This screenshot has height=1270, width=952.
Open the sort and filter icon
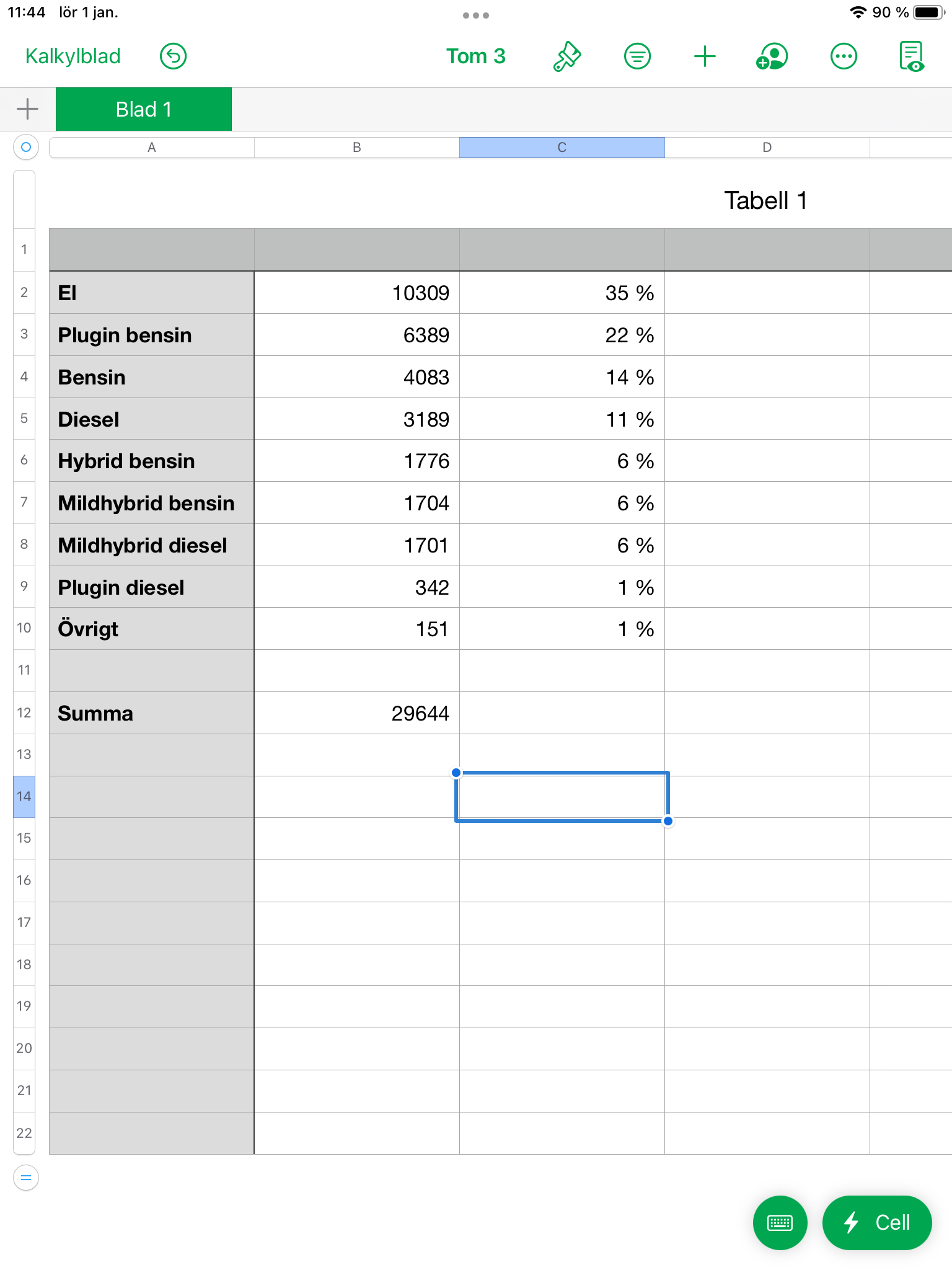(637, 56)
